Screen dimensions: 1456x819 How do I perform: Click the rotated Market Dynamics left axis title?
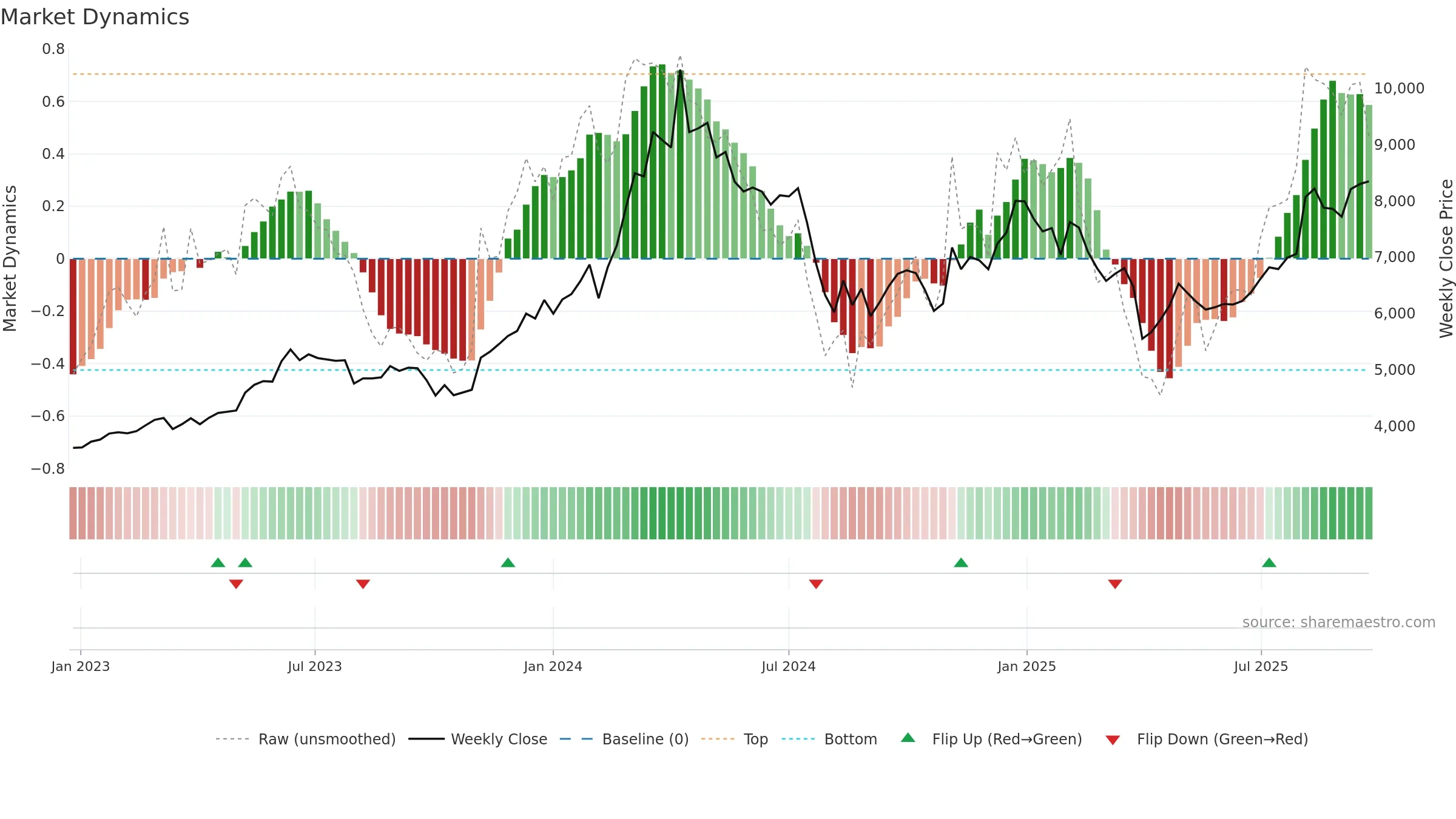[10, 258]
